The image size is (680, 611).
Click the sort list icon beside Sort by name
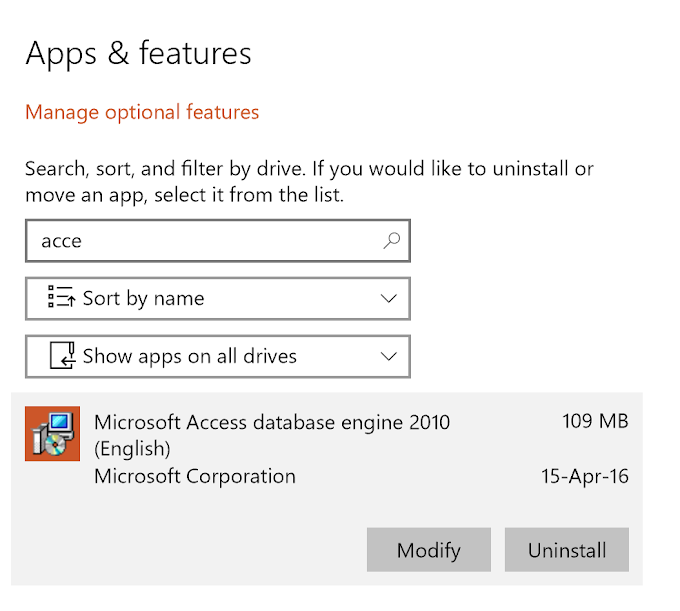coord(61,298)
